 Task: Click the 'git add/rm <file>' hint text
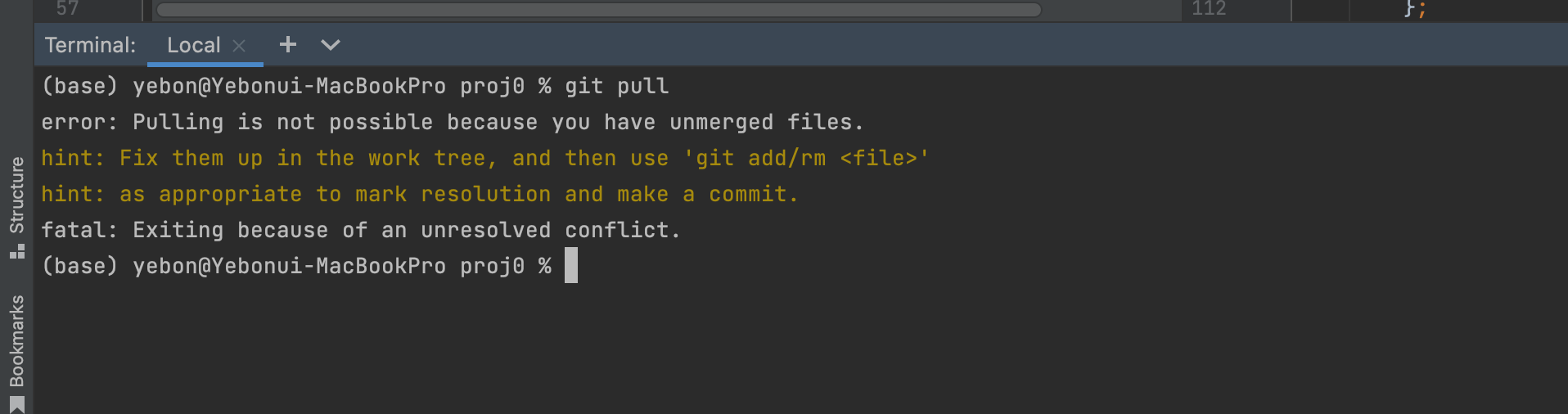click(x=806, y=158)
